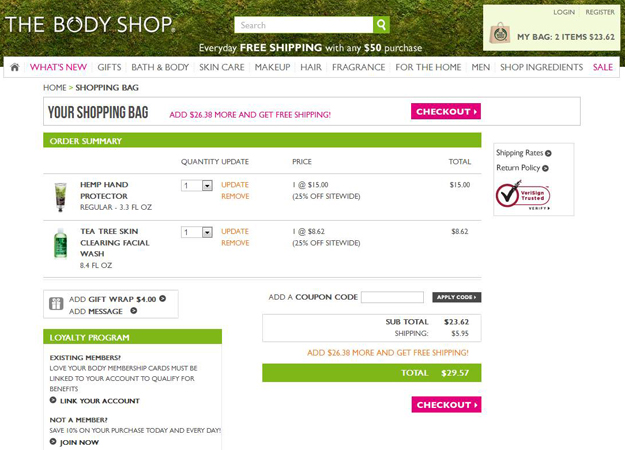Click the Register link
Image resolution: width=625 pixels, height=450 pixels.
click(600, 12)
